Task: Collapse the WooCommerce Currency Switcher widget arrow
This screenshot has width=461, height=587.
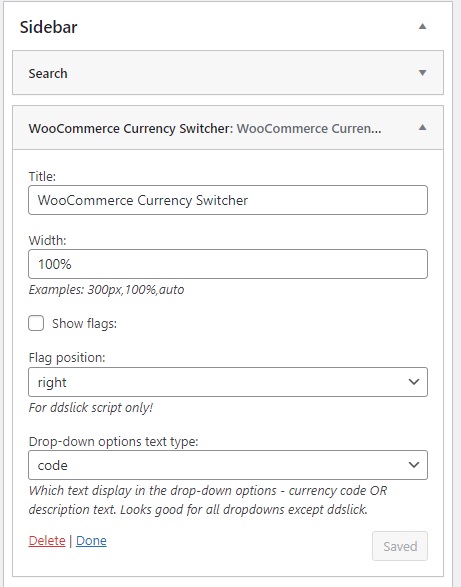Action: pyautogui.click(x=422, y=127)
